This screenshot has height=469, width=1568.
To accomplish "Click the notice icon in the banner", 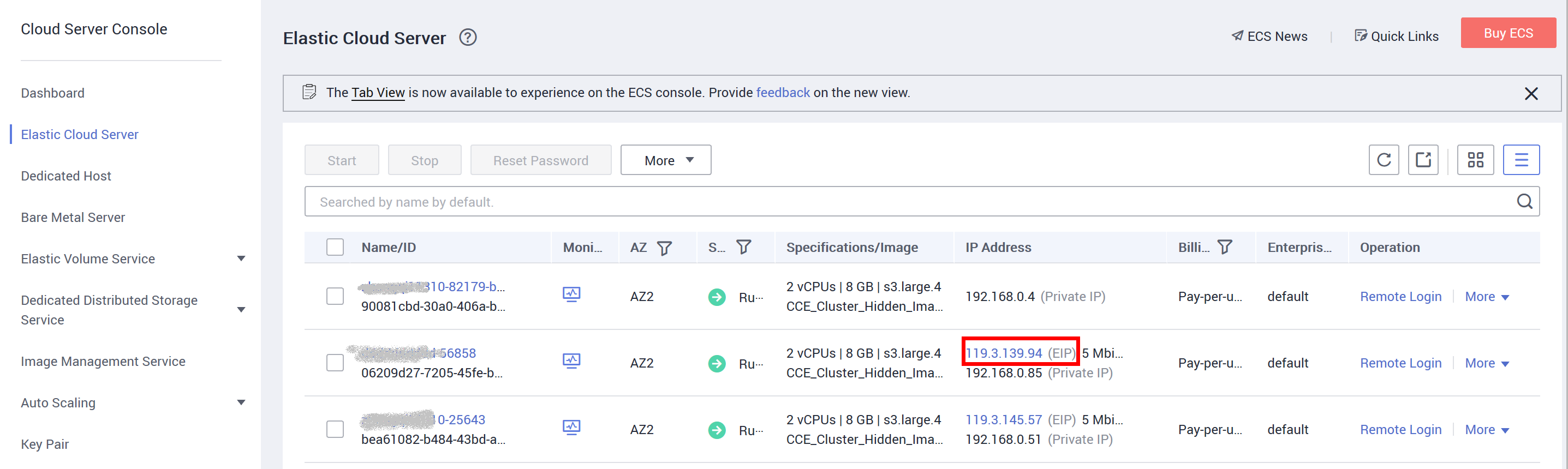I will click(x=308, y=93).
